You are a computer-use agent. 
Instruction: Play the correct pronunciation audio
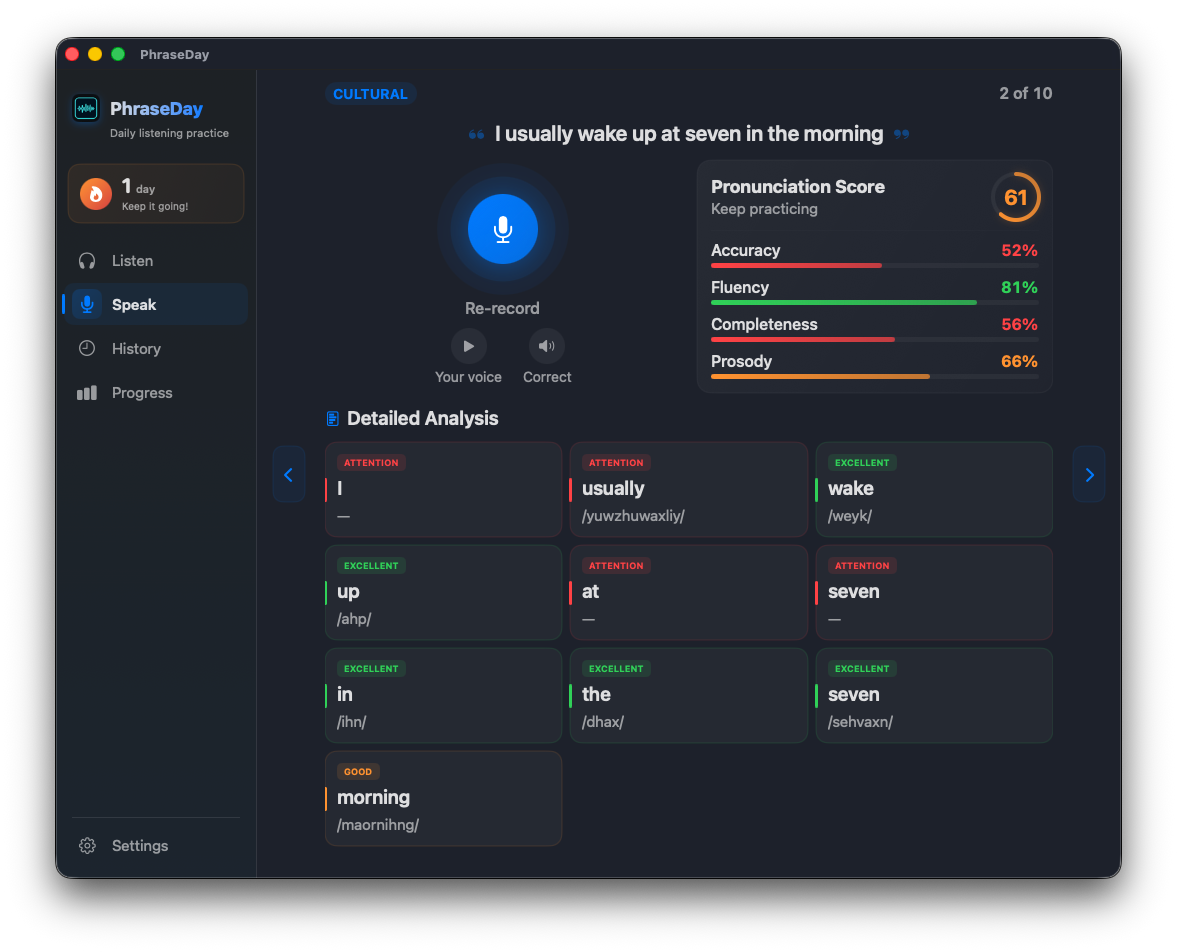pyautogui.click(x=547, y=346)
